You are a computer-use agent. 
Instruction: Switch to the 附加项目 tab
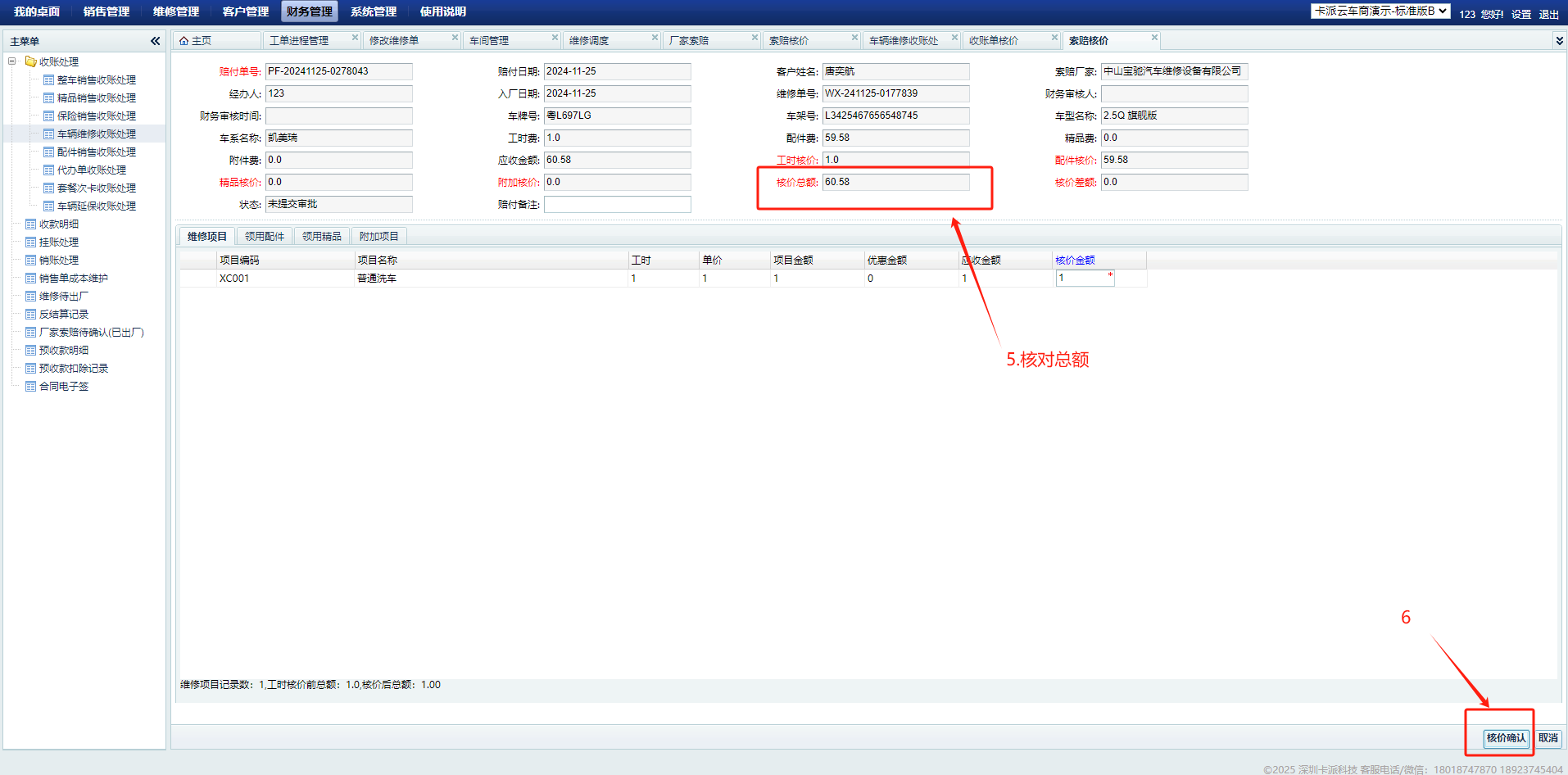point(378,237)
